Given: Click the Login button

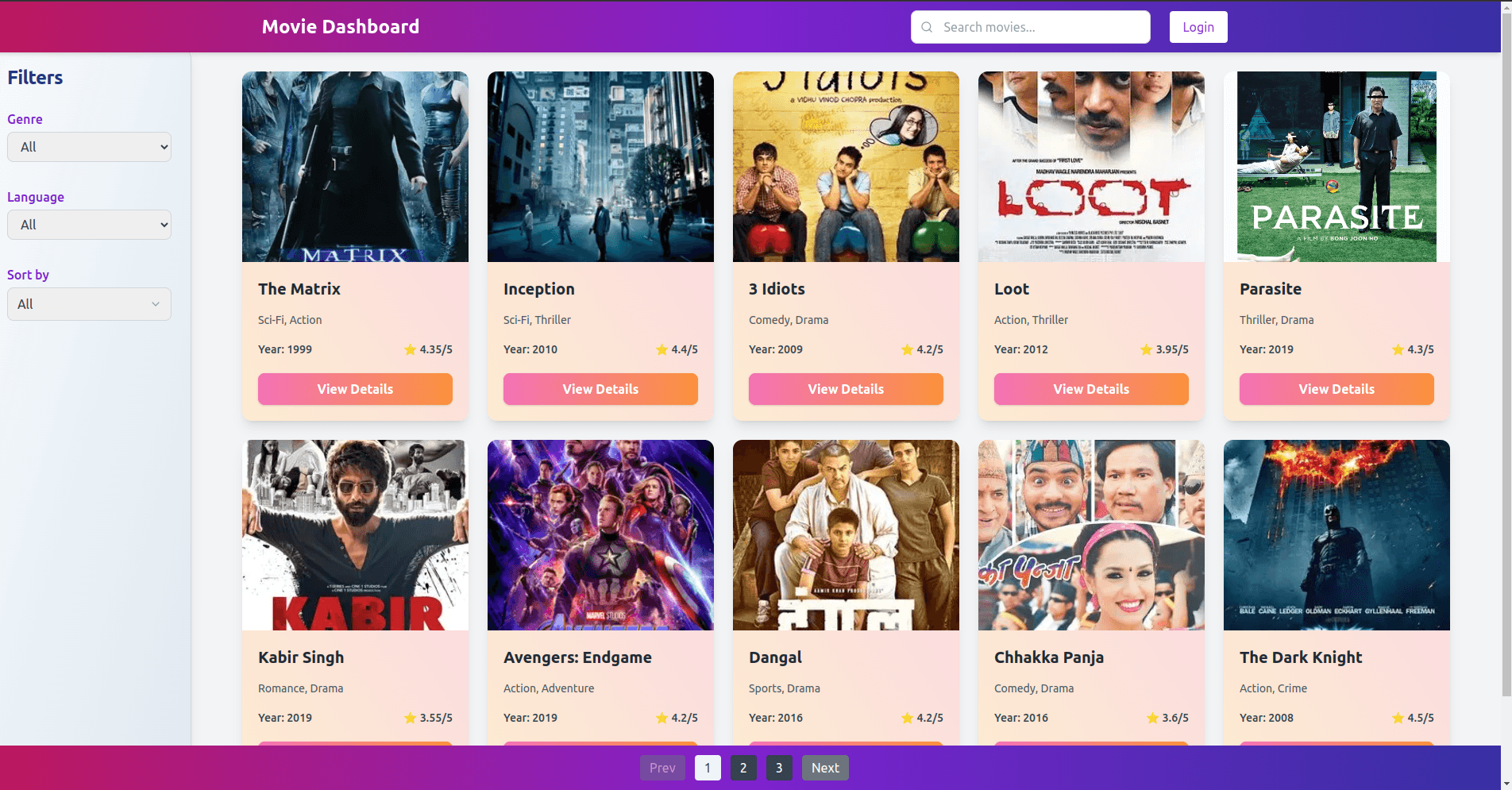Looking at the screenshot, I should coord(1198,26).
